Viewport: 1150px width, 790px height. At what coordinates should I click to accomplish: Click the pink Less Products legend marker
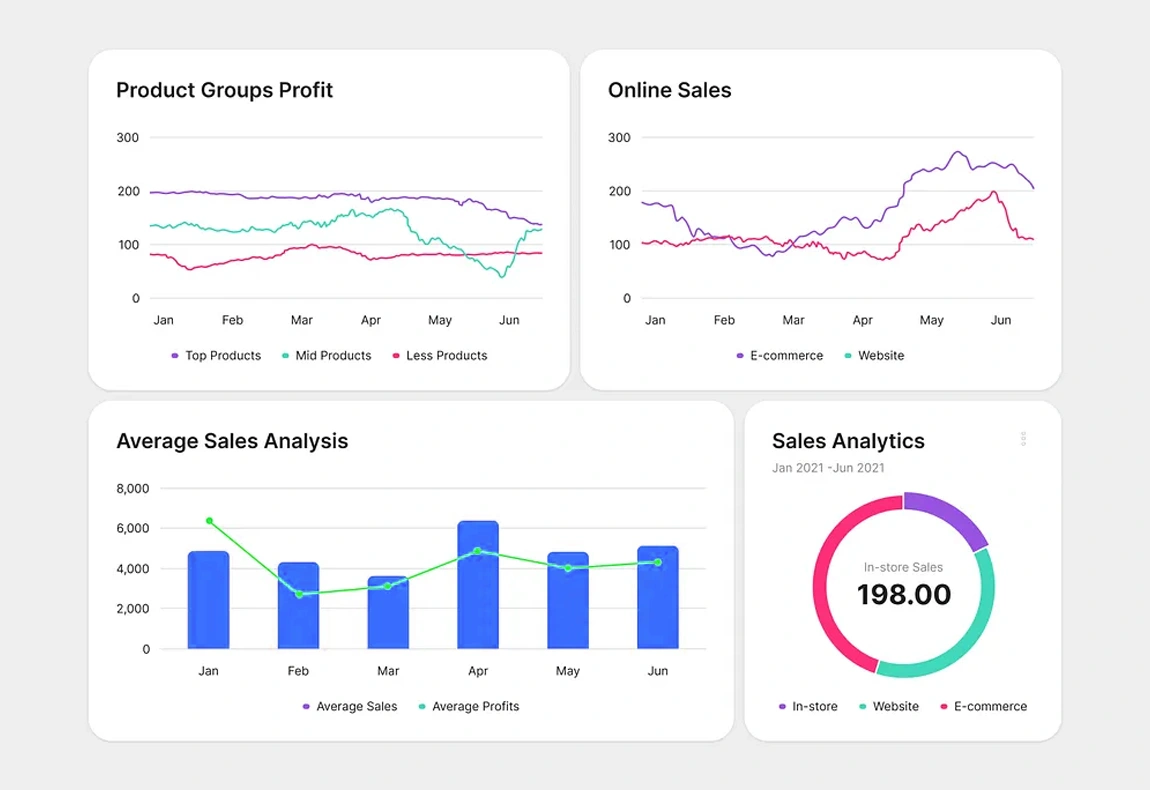395,355
